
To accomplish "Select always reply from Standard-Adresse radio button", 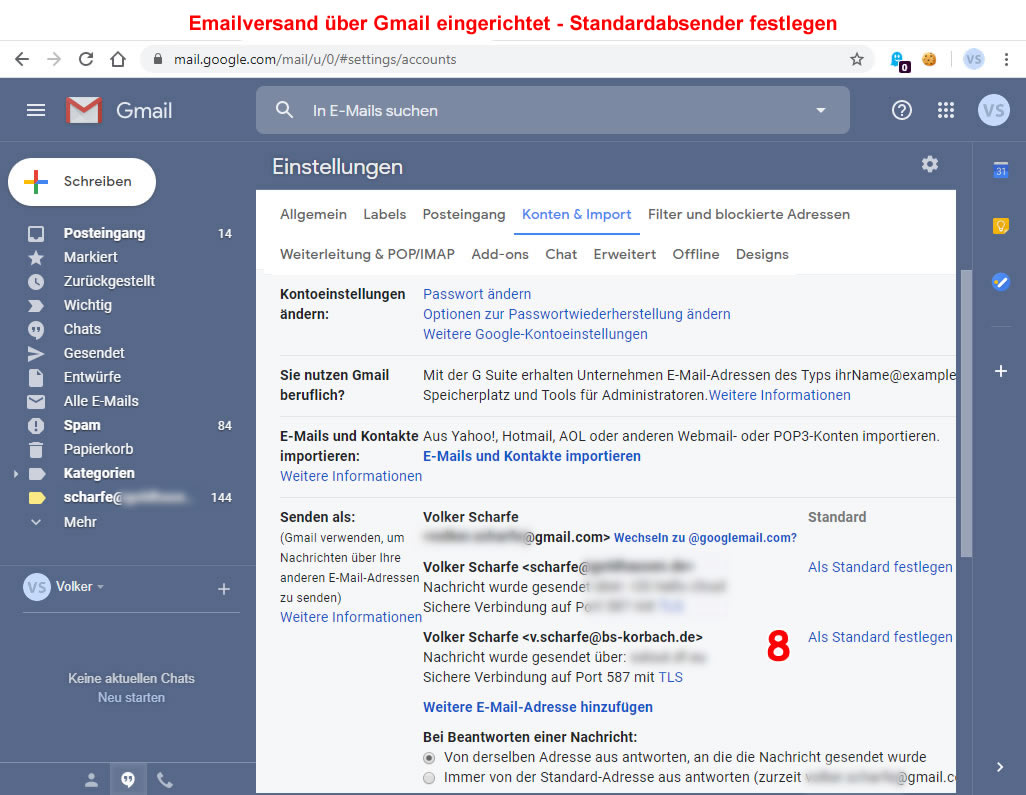I will coord(429,778).
